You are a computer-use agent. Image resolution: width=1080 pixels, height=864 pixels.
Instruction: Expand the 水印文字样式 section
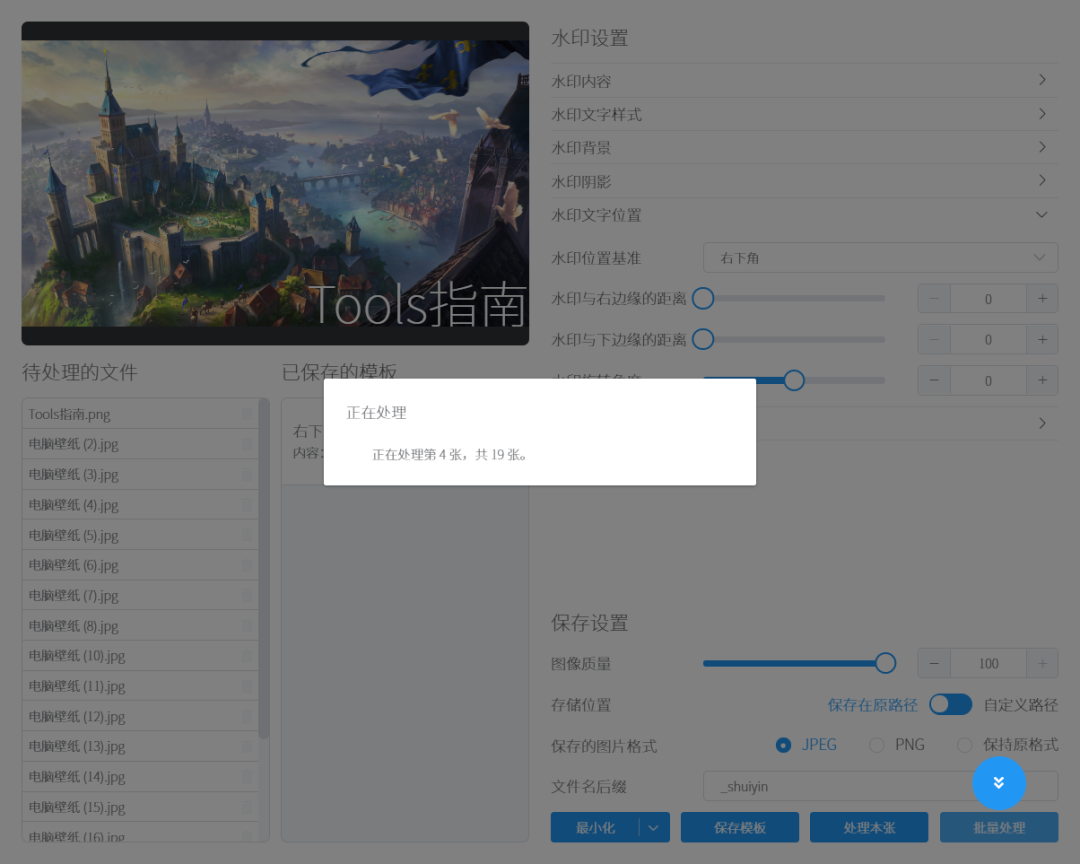[804, 114]
